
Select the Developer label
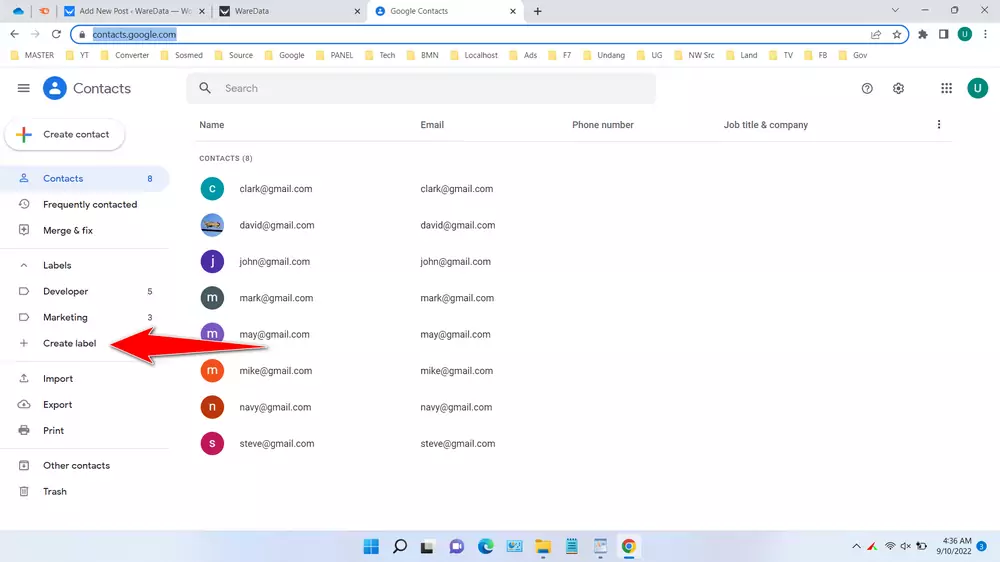(x=66, y=292)
